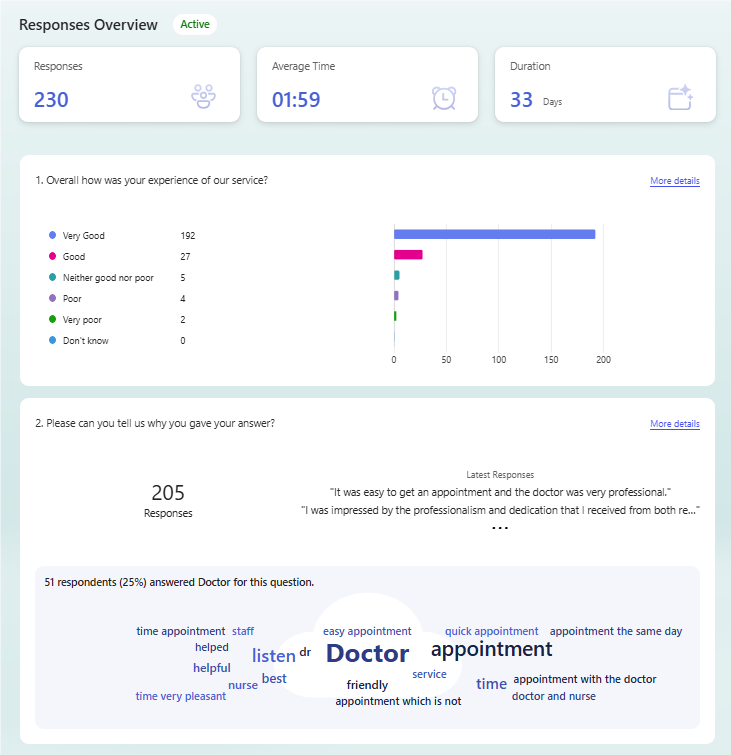Click the purple Poor bar in chart

[396, 296]
